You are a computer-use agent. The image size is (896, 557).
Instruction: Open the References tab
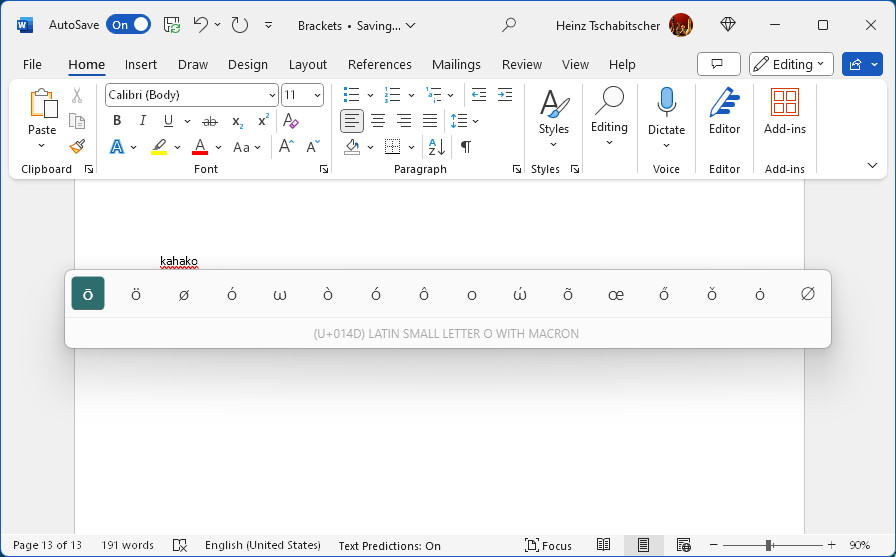pyautogui.click(x=379, y=65)
